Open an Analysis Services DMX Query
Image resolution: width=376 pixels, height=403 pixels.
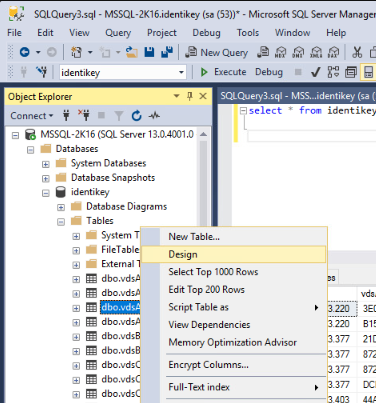[x=298, y=52]
